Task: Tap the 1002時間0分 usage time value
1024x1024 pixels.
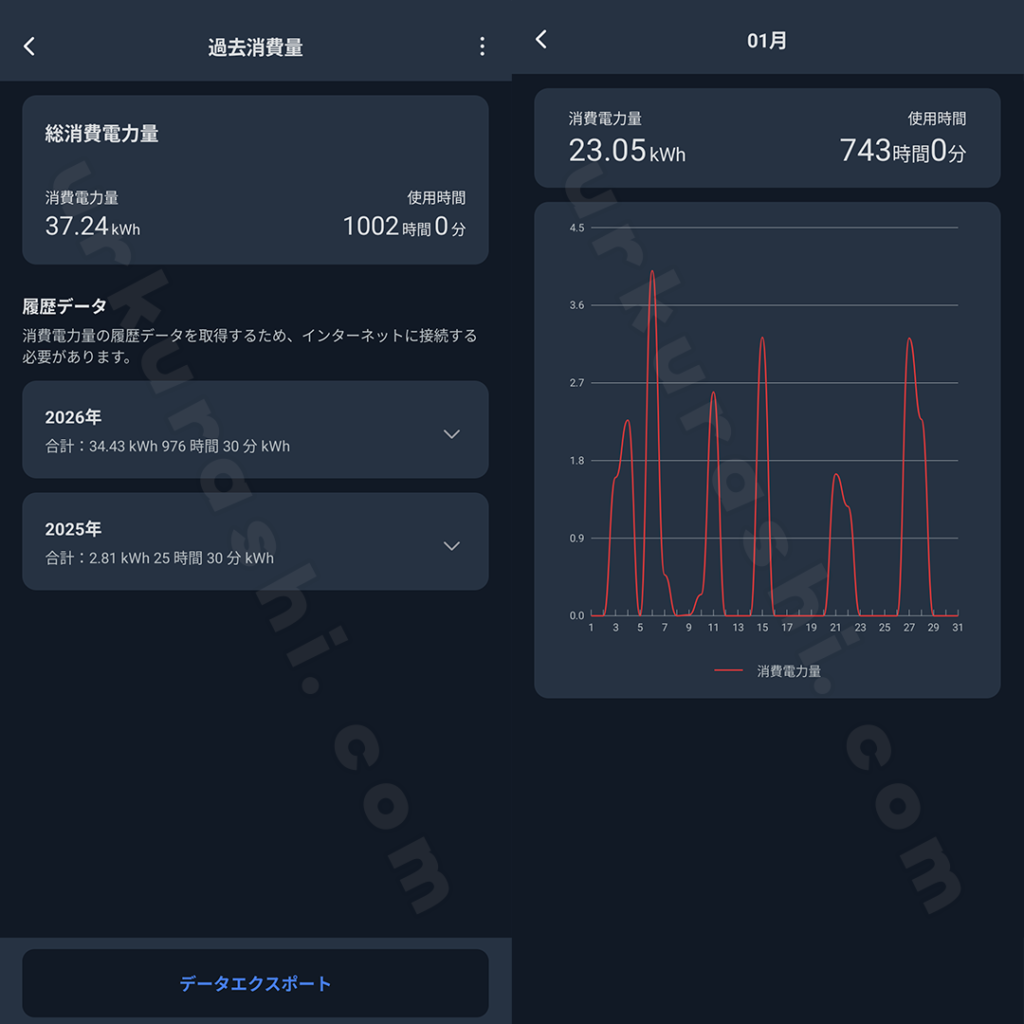Action: click(404, 227)
